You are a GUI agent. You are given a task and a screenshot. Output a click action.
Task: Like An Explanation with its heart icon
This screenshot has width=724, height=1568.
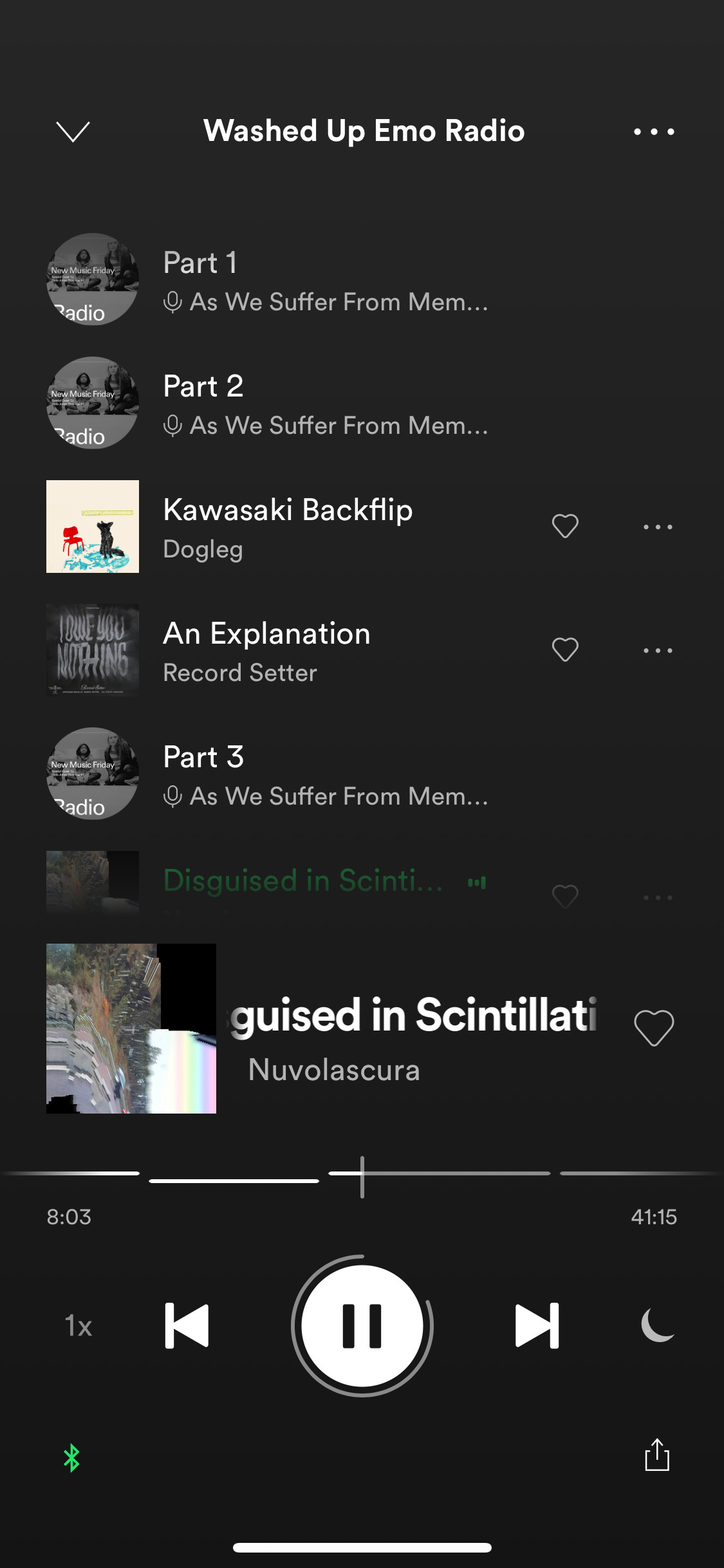pos(565,650)
